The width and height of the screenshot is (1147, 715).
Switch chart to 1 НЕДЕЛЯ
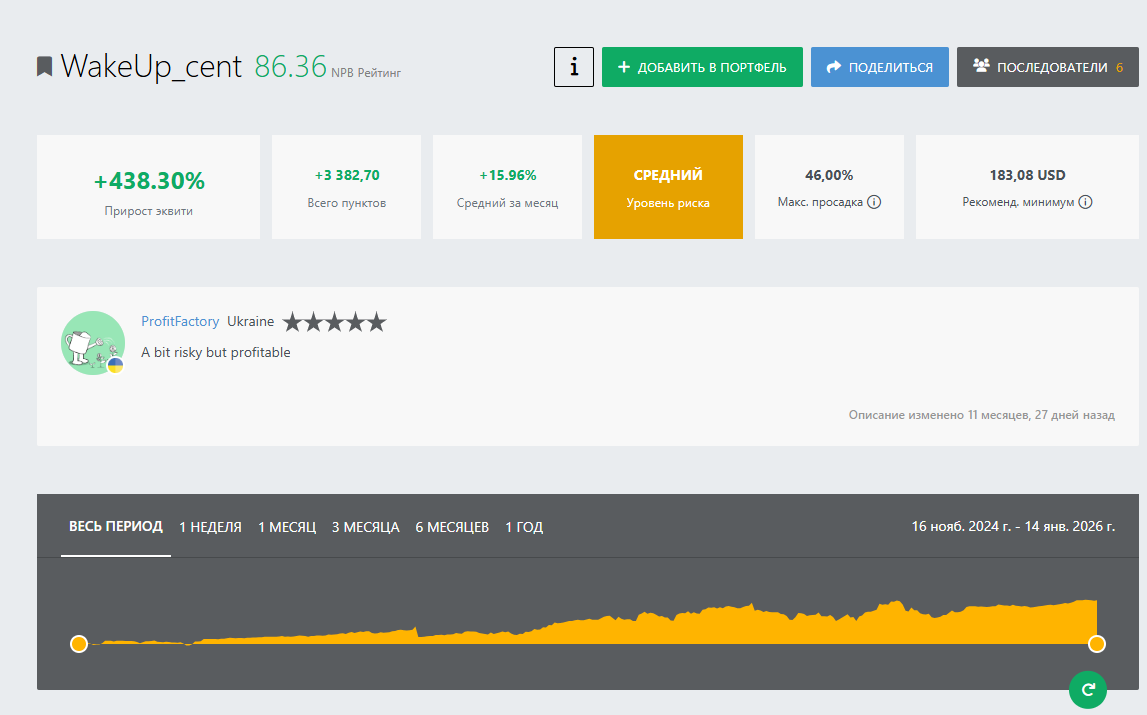tap(210, 527)
